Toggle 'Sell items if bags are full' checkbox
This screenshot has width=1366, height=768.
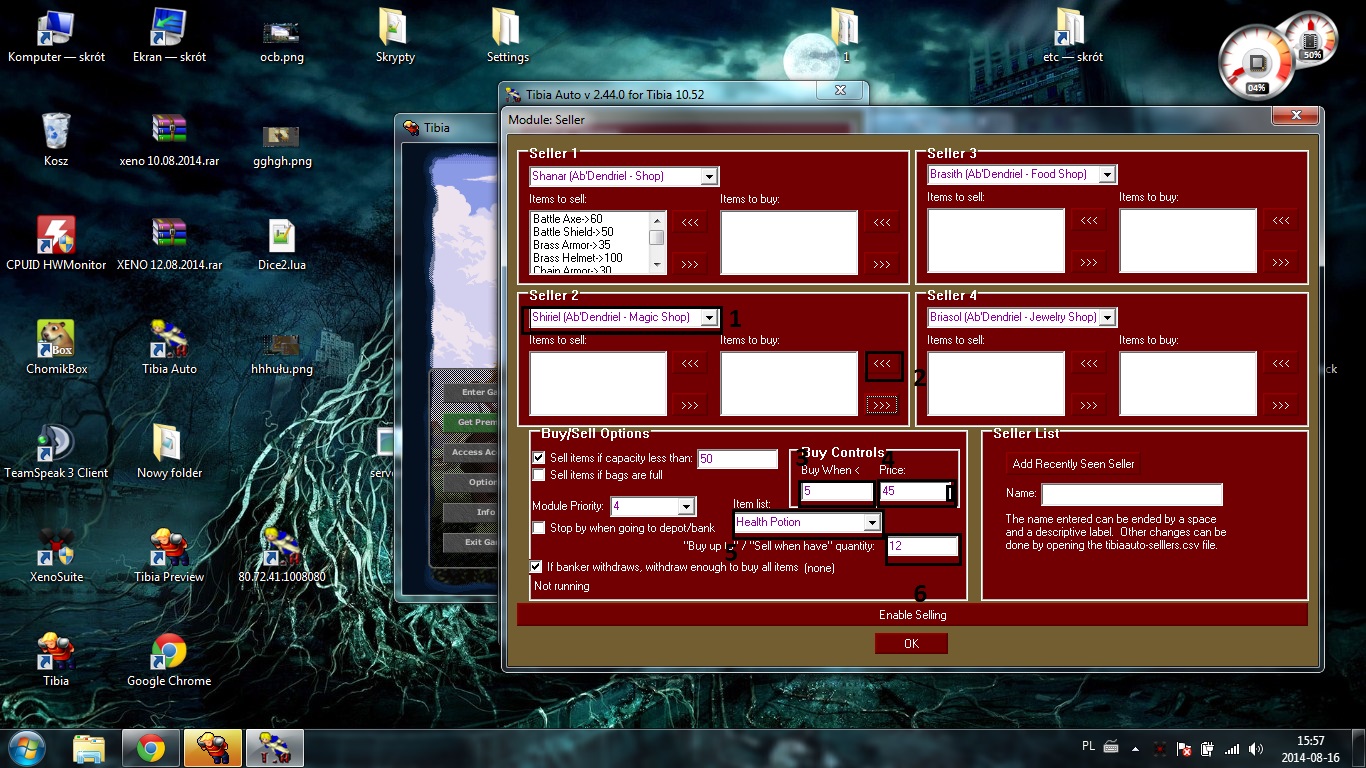[x=539, y=475]
